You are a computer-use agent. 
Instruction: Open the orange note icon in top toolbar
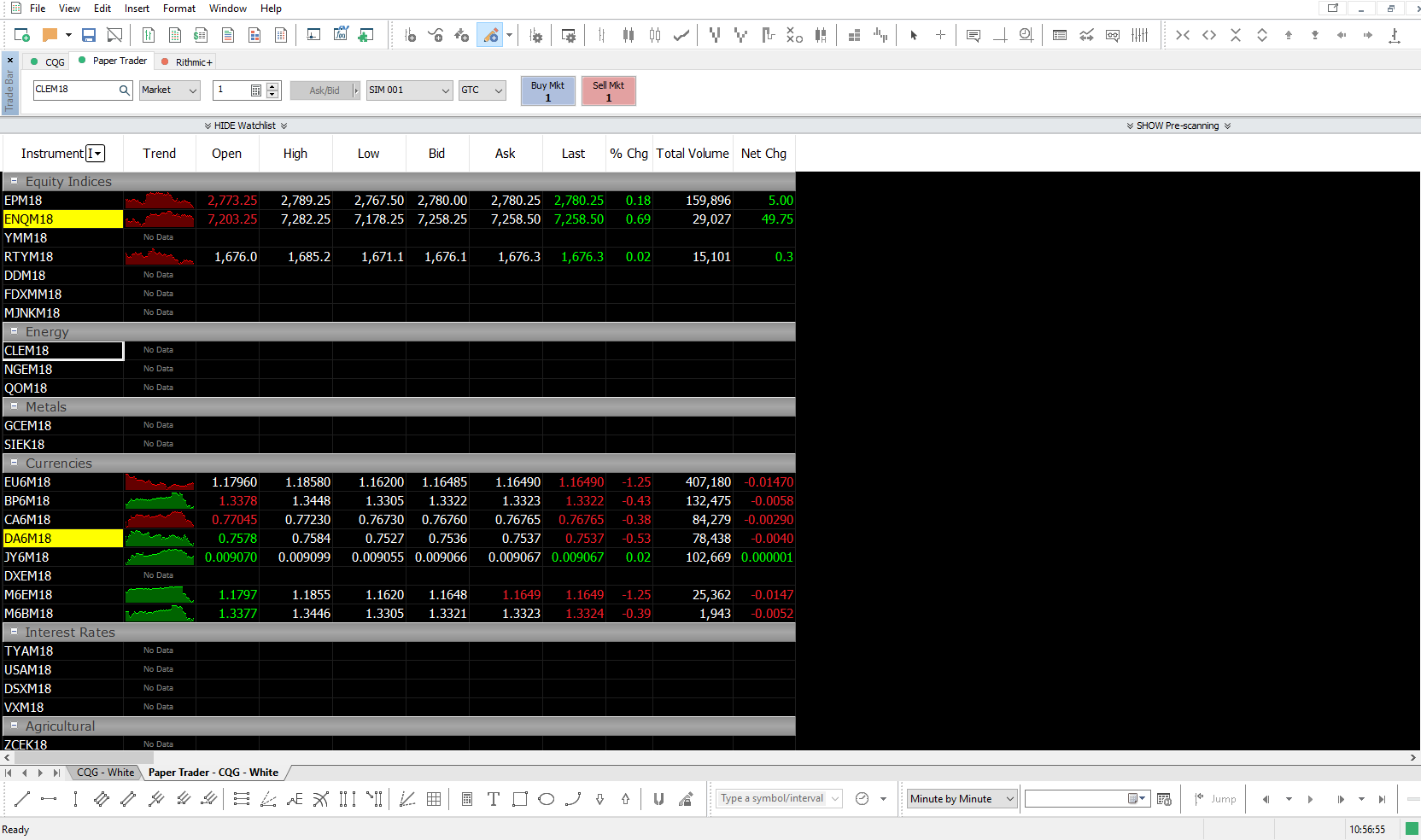point(50,35)
